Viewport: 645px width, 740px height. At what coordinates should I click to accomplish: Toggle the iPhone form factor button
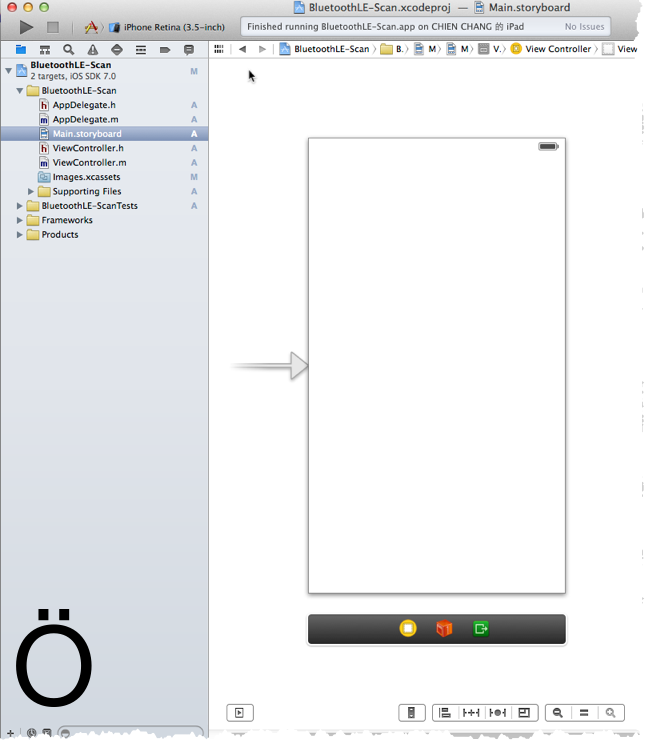click(410, 713)
